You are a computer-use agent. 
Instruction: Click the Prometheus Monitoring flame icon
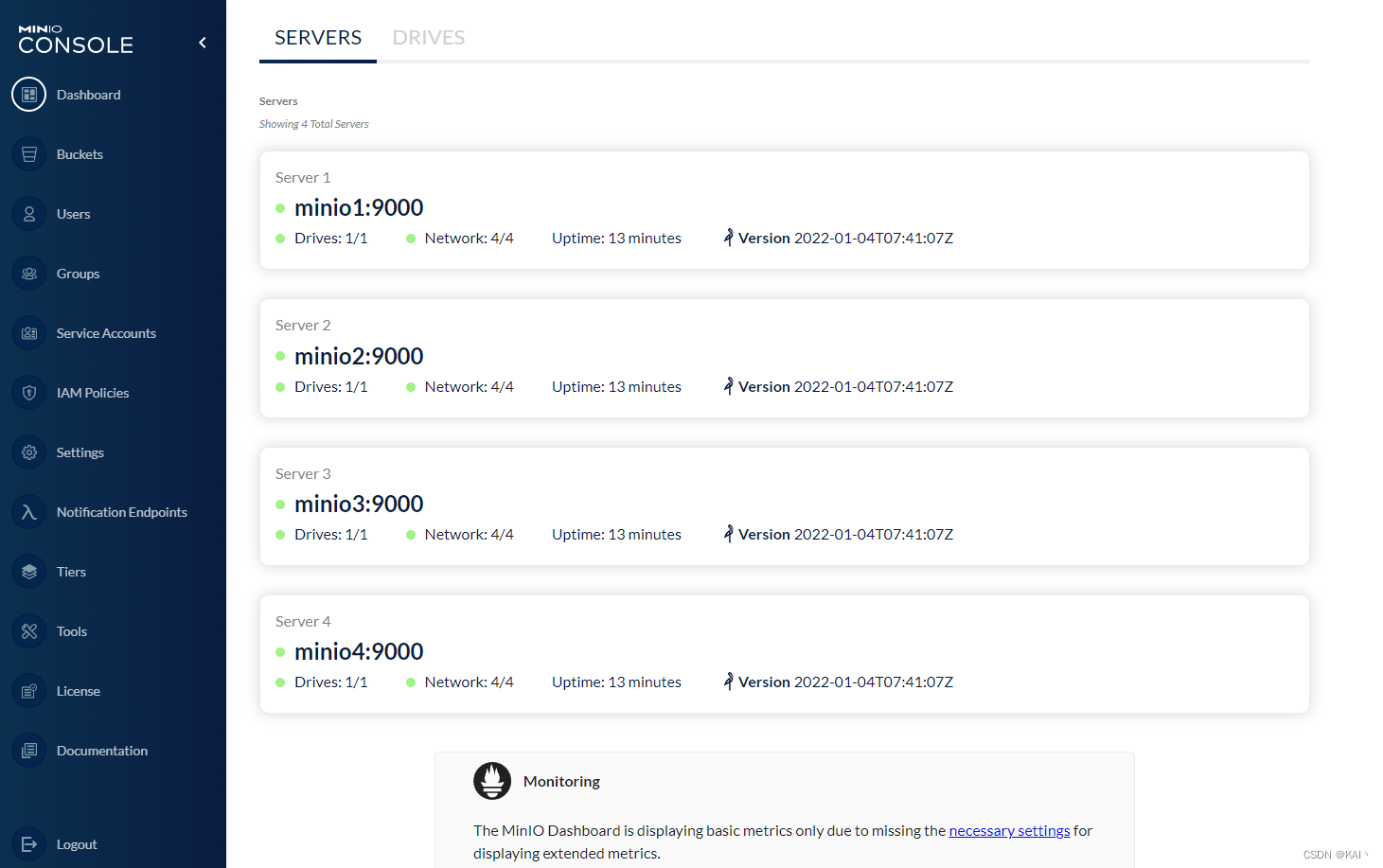492,781
